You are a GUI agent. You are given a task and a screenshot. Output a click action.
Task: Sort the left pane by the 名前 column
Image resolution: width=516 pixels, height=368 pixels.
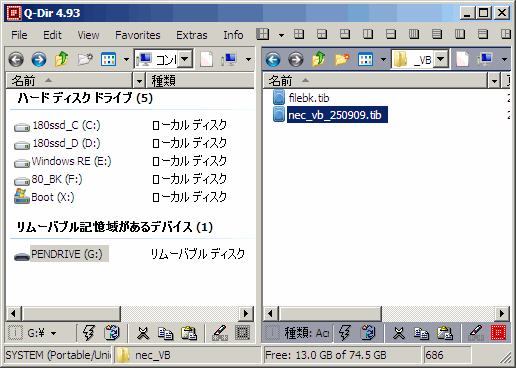[69, 81]
